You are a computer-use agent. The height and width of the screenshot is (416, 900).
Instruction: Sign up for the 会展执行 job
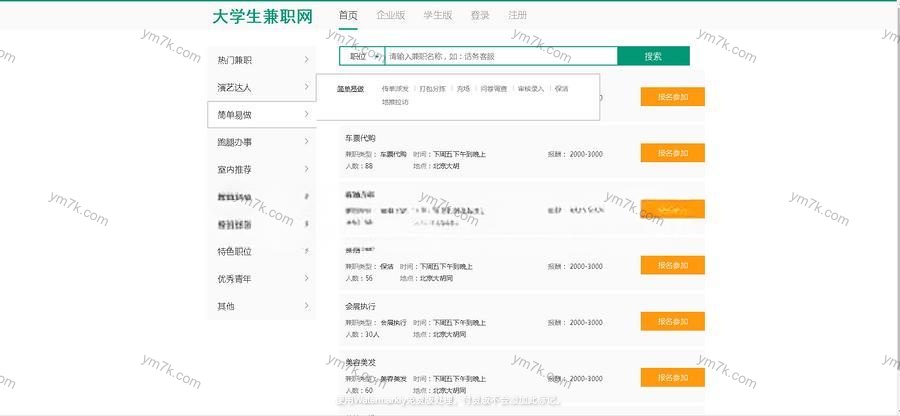[672, 322]
